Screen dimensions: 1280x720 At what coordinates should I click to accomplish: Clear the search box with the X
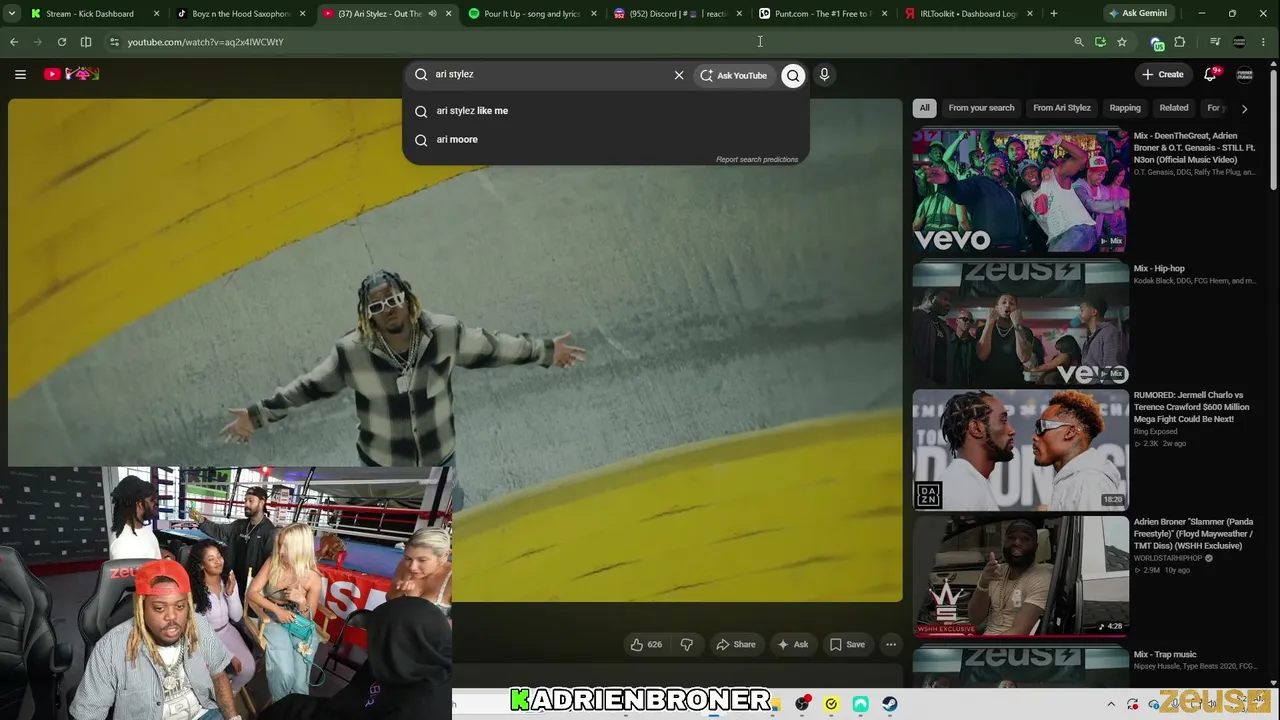[x=679, y=75]
